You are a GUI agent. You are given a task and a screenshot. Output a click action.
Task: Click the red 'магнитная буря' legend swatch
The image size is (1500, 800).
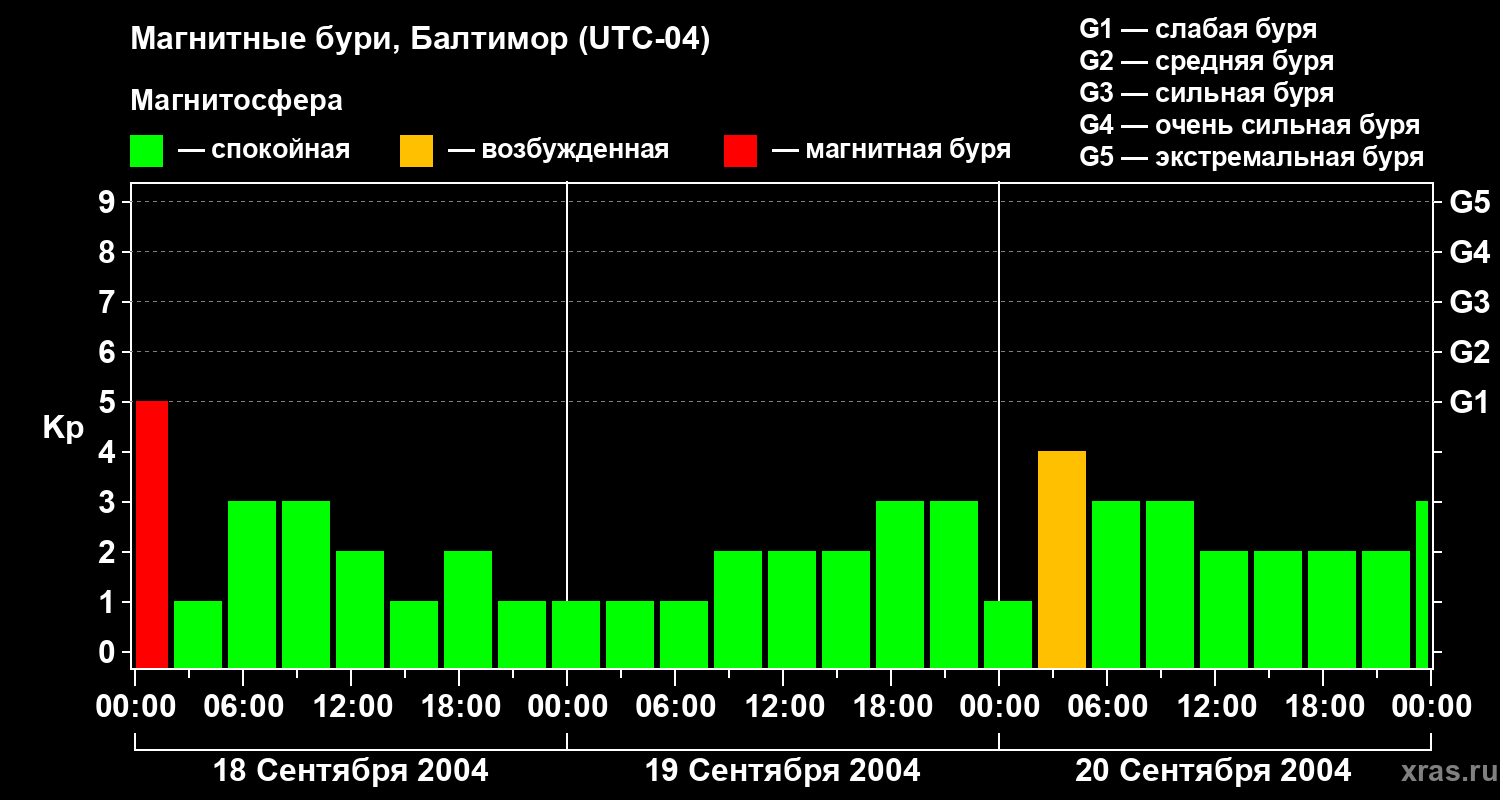[740, 151]
